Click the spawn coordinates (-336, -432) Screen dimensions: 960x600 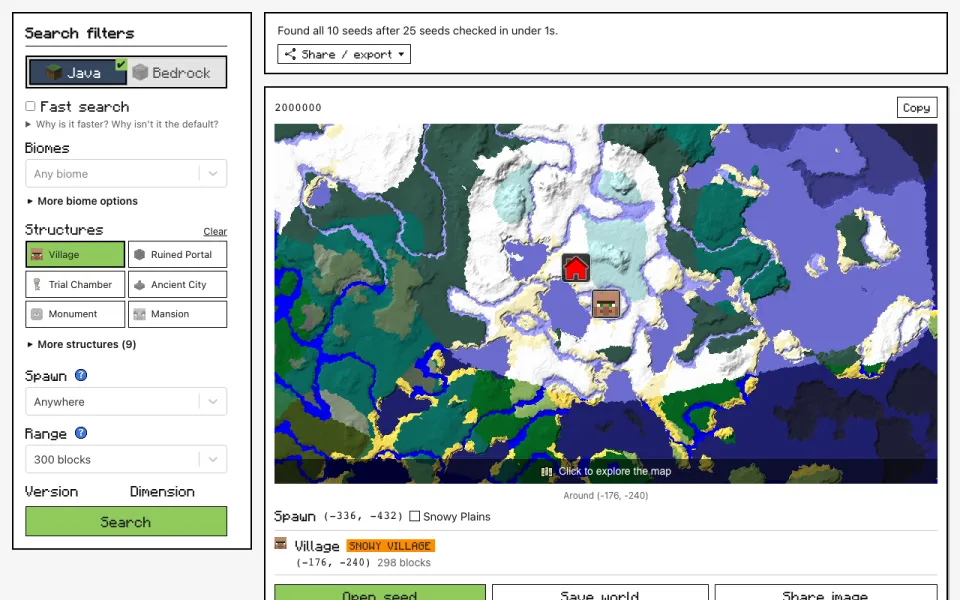click(x=363, y=516)
